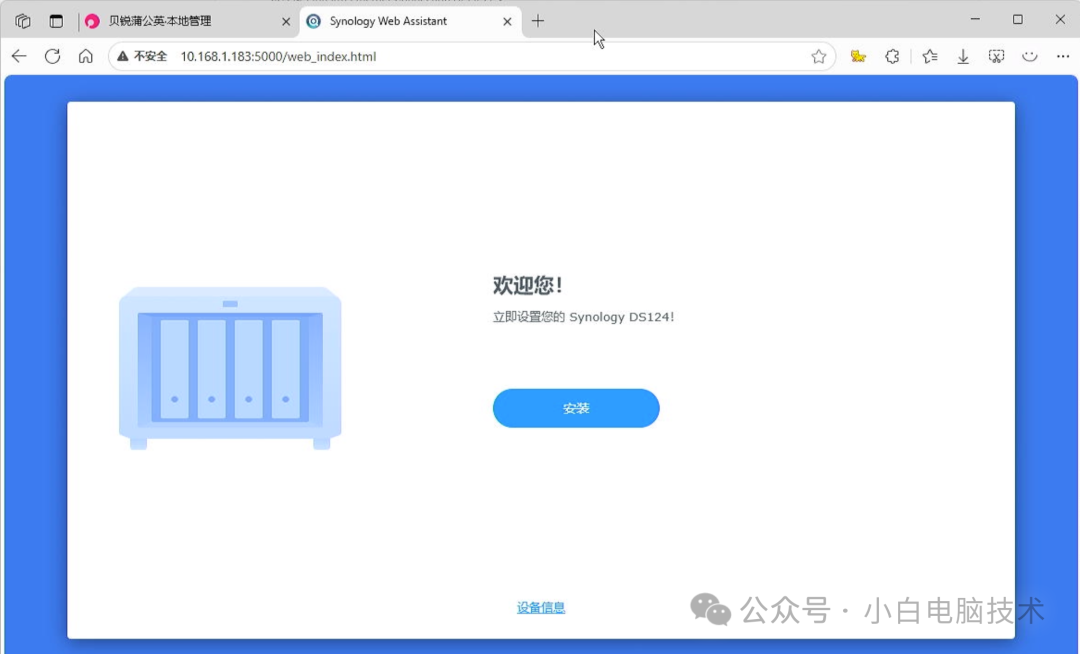The width and height of the screenshot is (1080, 654).
Task: Open the browser settings ellipsis menu
Action: click(1062, 56)
